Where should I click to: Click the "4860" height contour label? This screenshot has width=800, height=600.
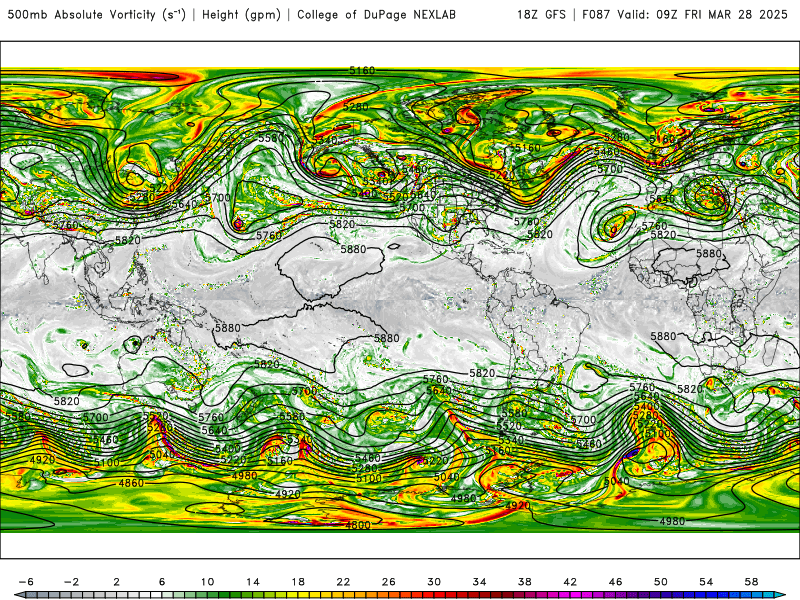(131, 483)
